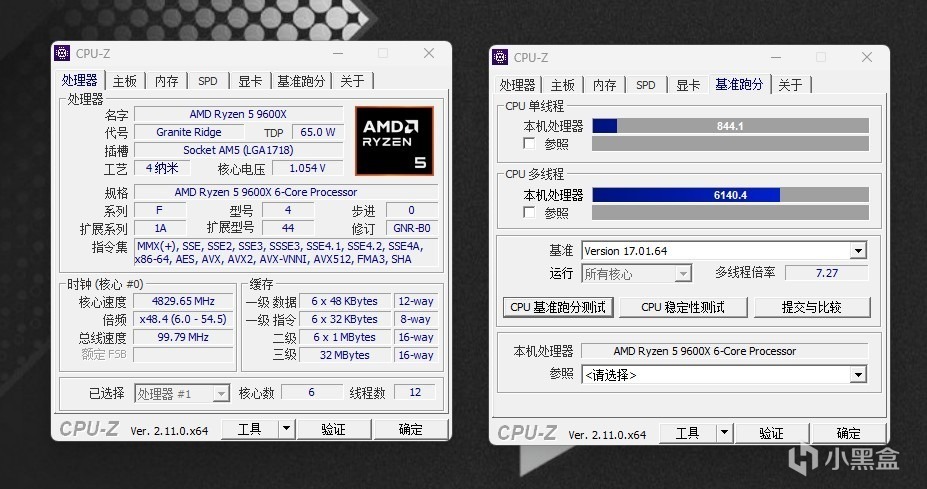The image size is (927, 489).
Task: Expand 工具 arrow in right window
Action: click(725, 433)
